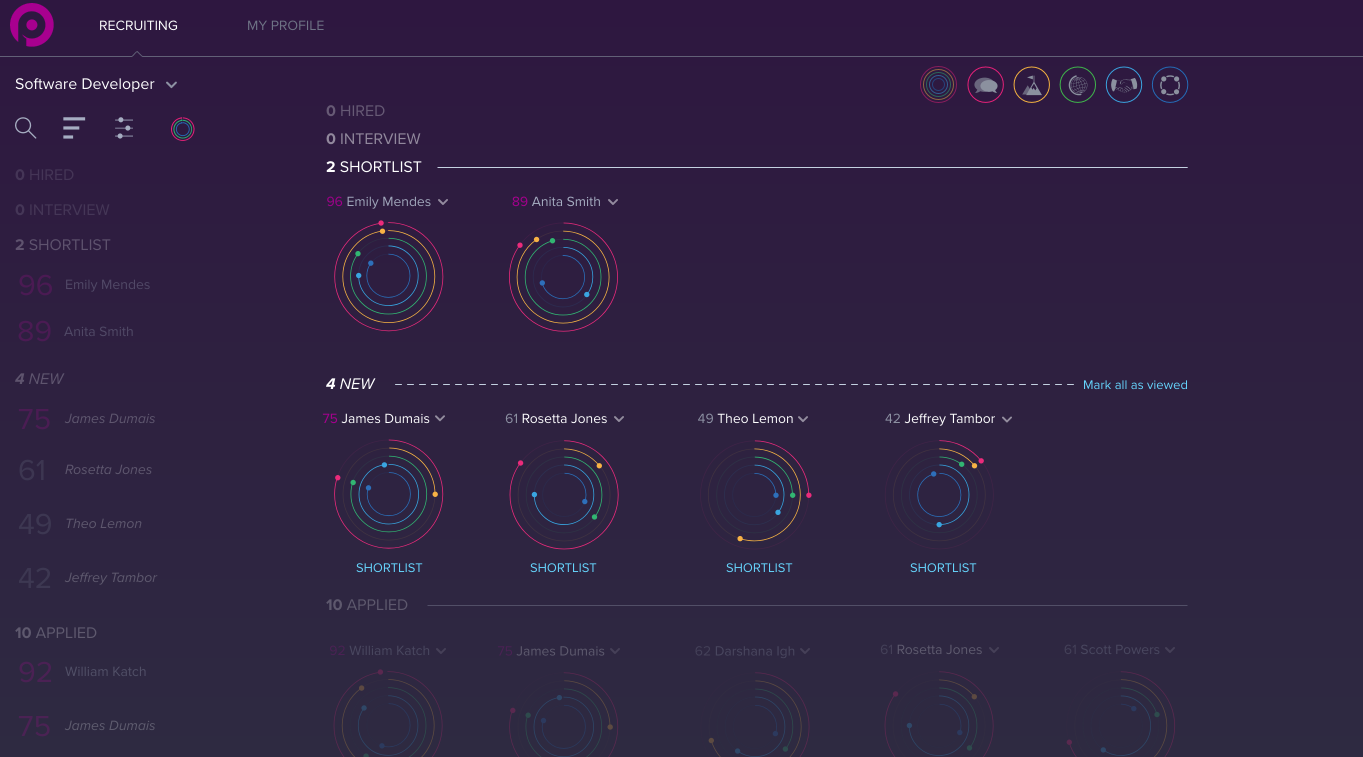This screenshot has height=757, width=1363.
Task: Select the pink speech bubbles icon
Action: pos(985,85)
